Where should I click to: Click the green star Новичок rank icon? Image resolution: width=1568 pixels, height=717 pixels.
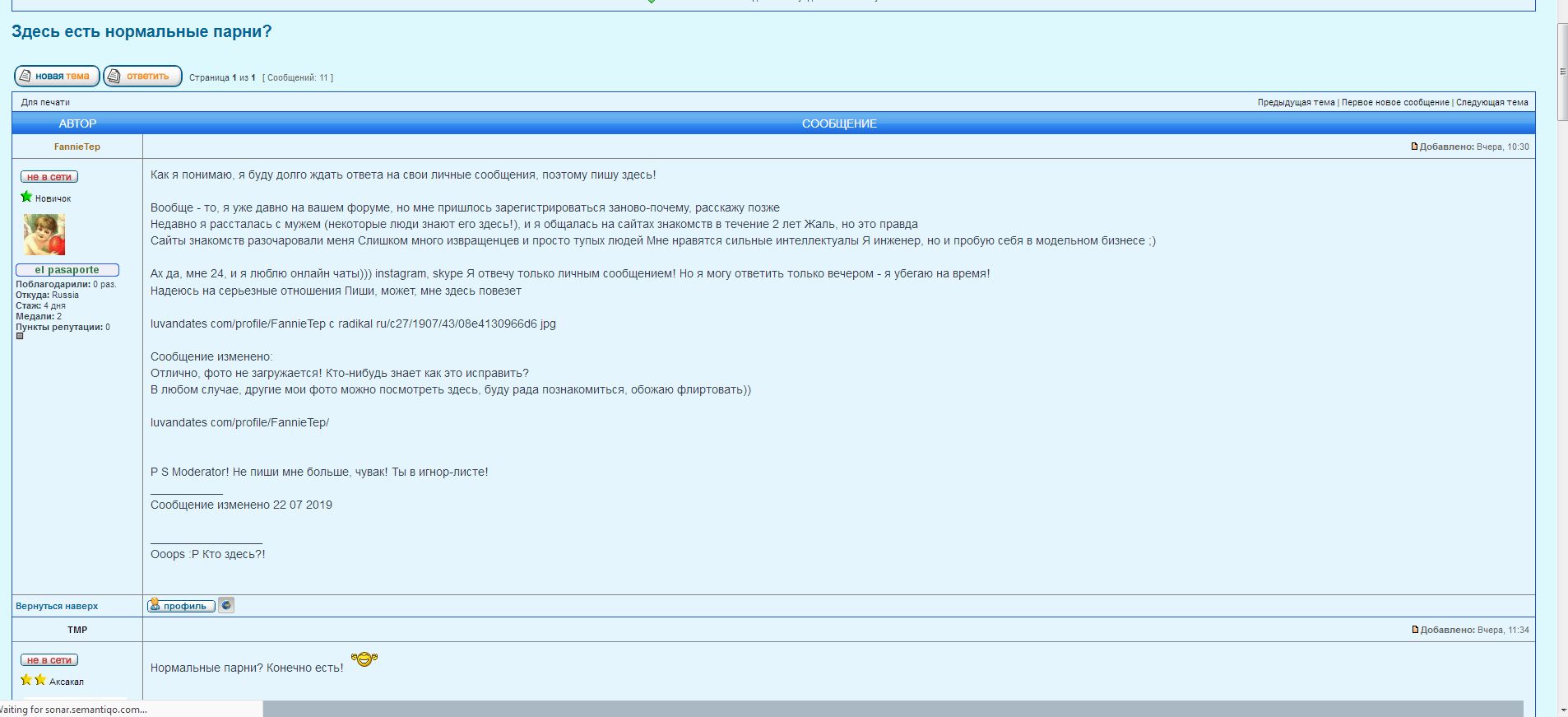[26, 197]
